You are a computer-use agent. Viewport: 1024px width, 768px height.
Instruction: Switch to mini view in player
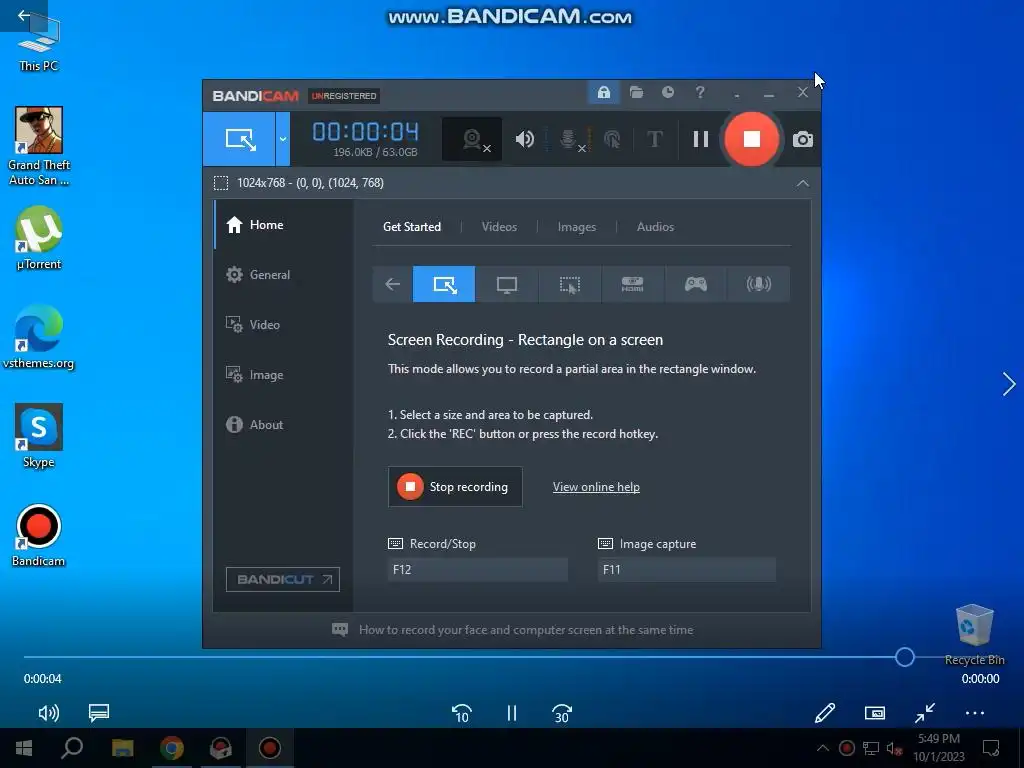[875, 712]
